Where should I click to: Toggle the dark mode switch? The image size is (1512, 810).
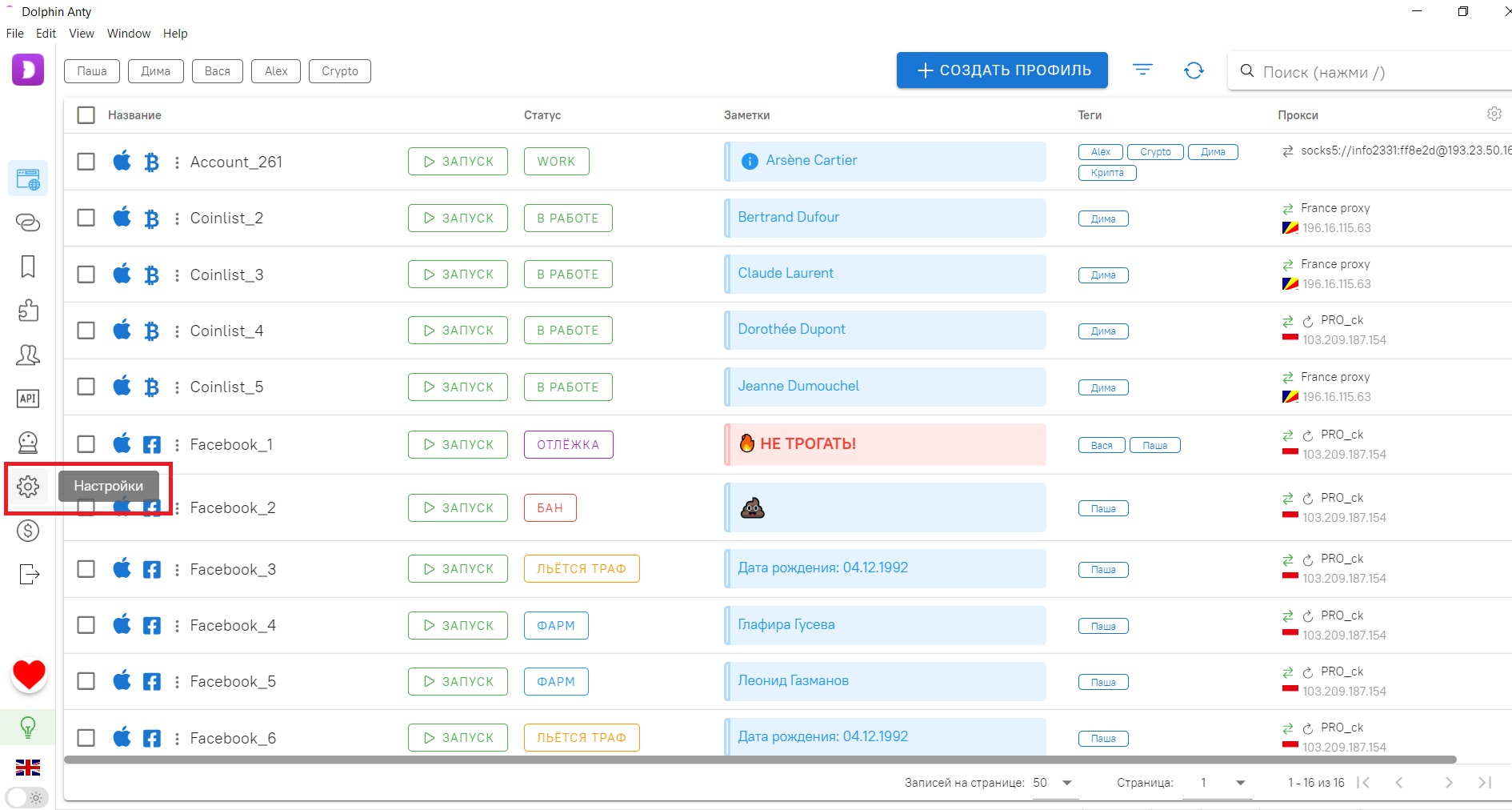[x=26, y=797]
